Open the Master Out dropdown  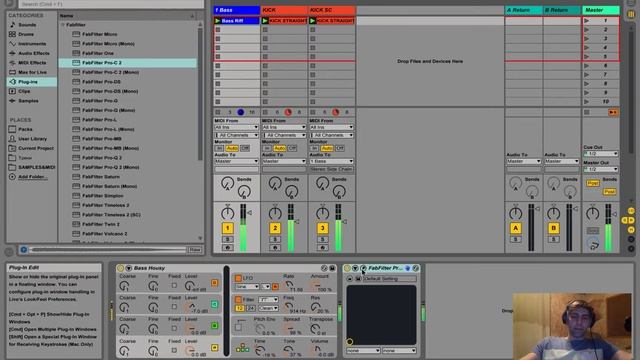pyautogui.click(x=600, y=169)
